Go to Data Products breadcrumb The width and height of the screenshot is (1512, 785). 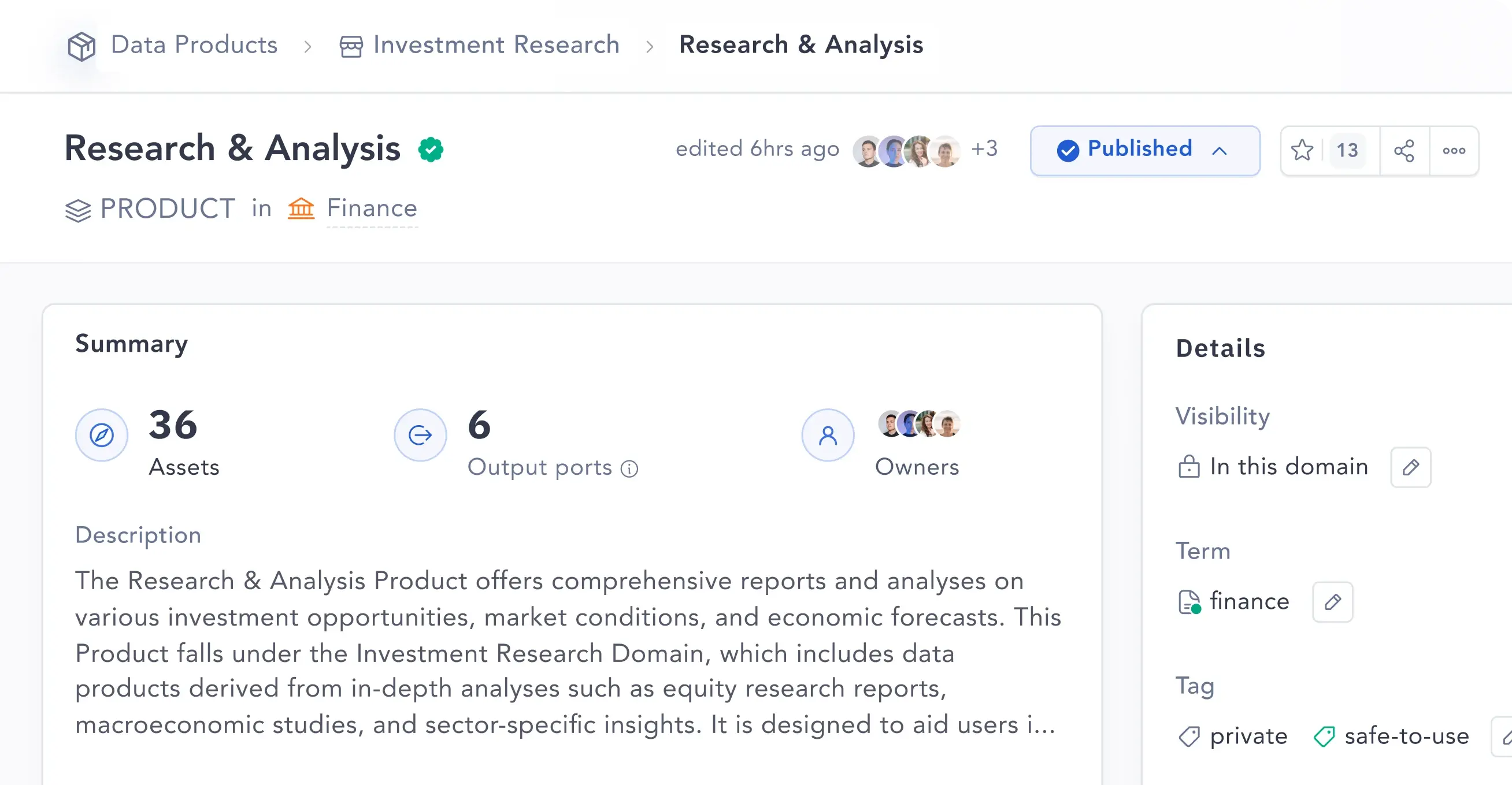click(194, 44)
